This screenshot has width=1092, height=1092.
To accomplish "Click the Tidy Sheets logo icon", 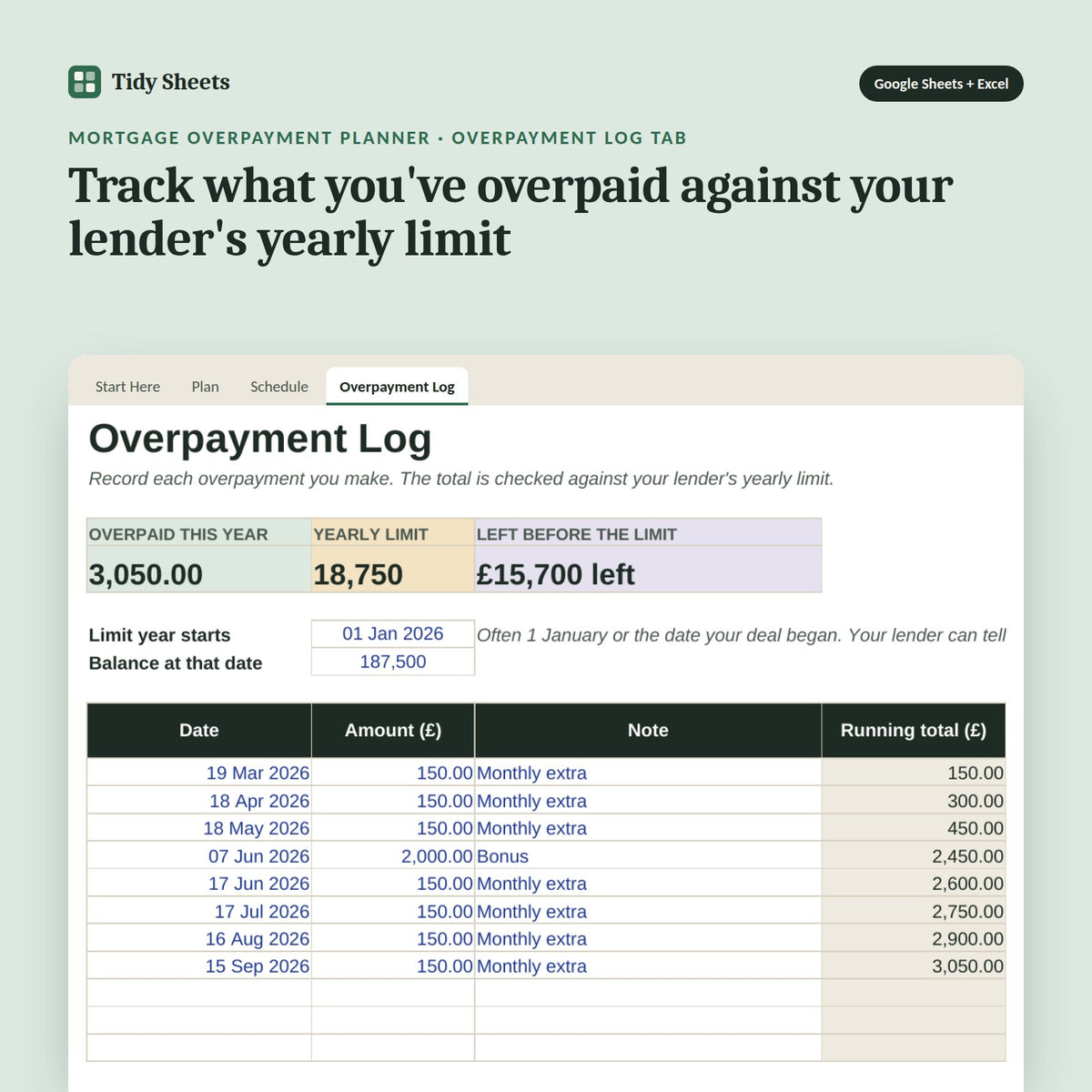I will [85, 82].
